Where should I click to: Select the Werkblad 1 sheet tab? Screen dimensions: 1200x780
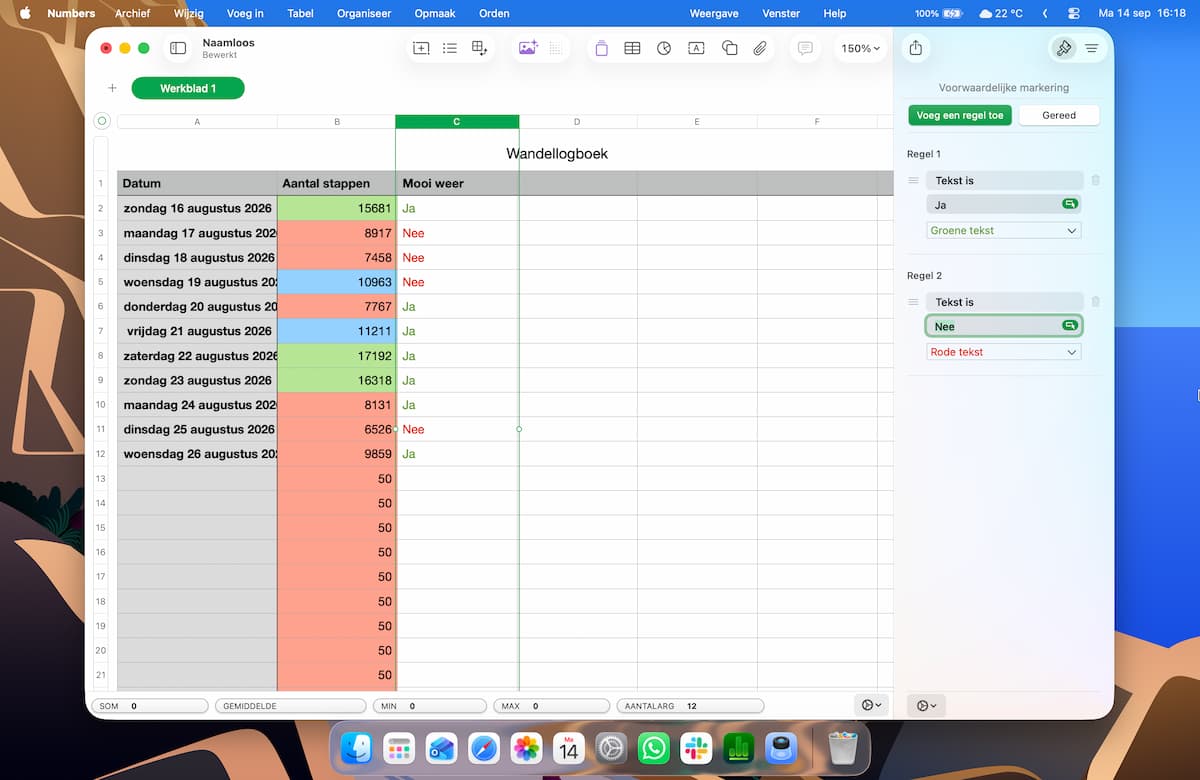(188, 88)
